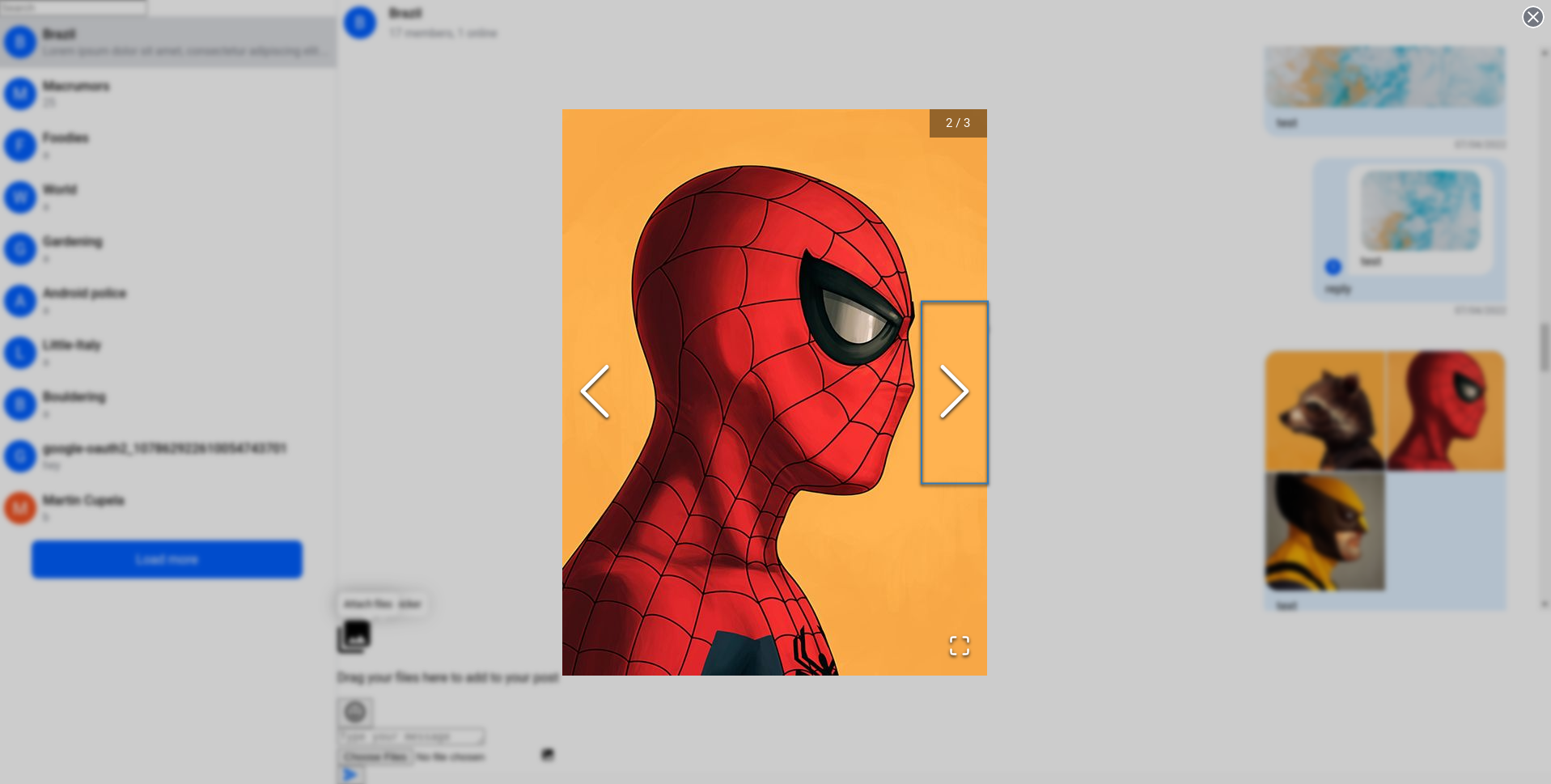Open the Gardening group chat

(167, 249)
